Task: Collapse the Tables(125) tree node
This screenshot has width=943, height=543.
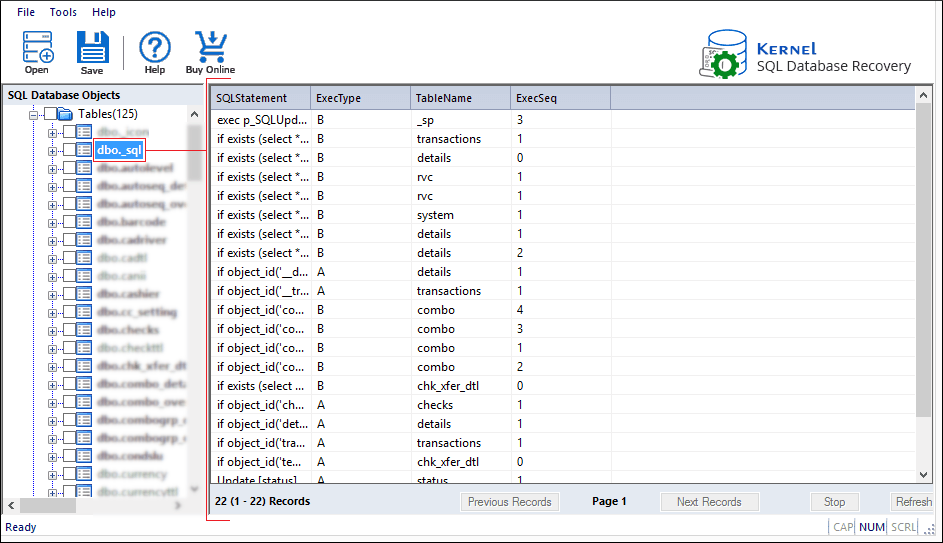Action: pyautogui.click(x=34, y=115)
